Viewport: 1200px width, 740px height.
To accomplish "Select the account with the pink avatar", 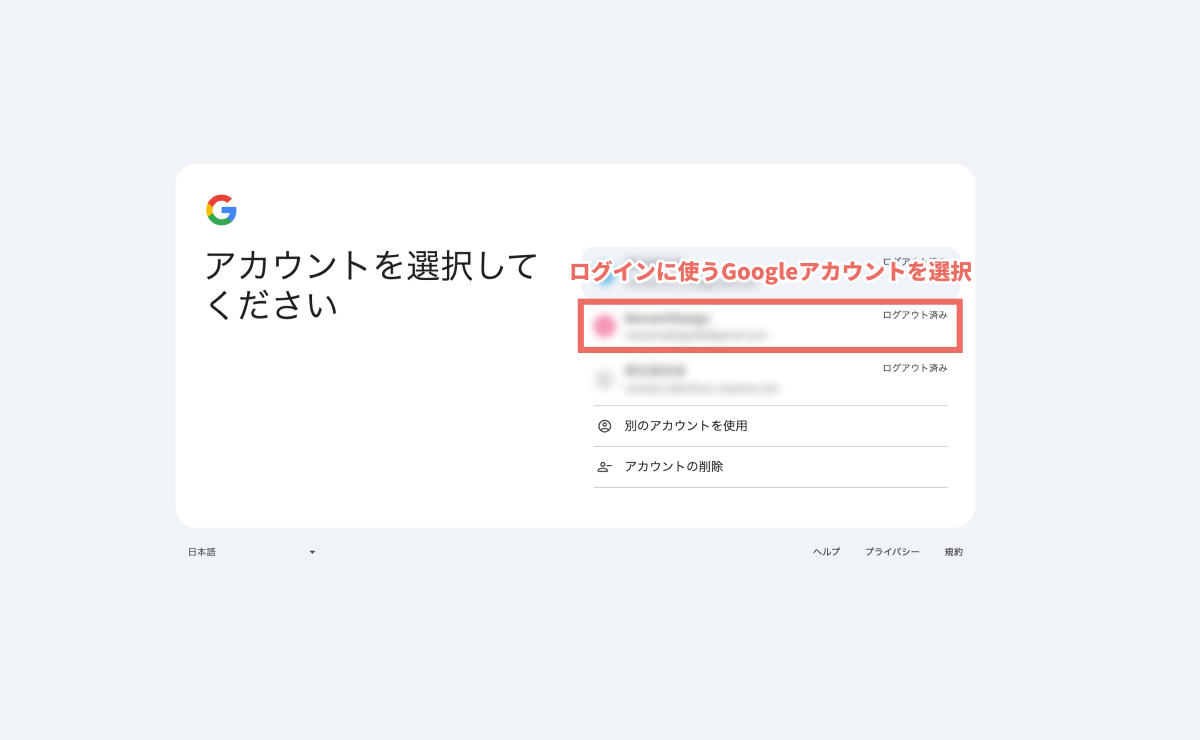I will pyautogui.click(x=770, y=325).
